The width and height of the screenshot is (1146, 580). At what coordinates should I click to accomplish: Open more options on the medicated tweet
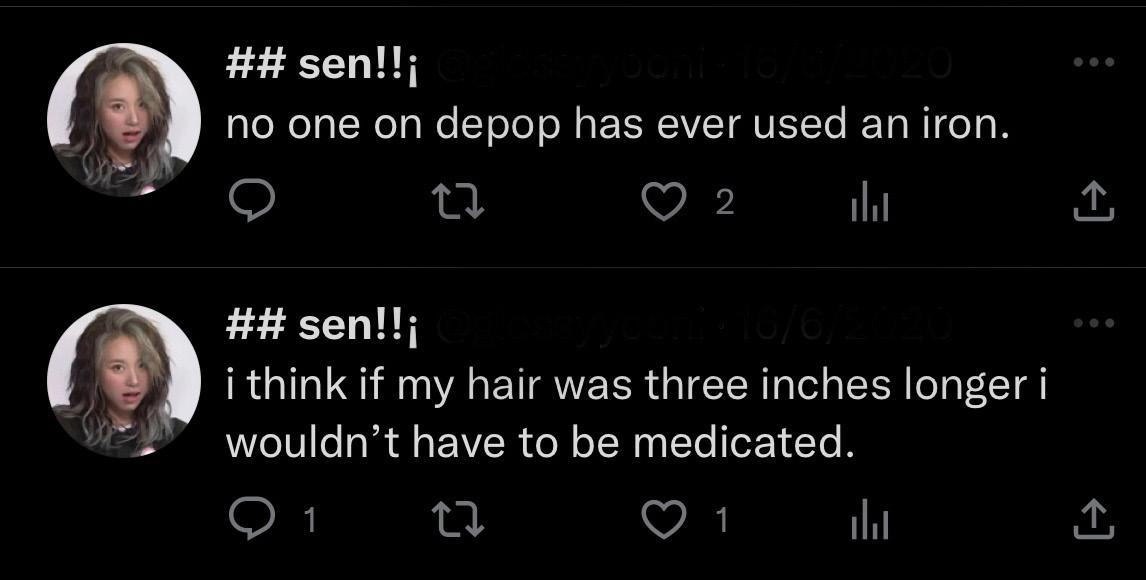click(x=1093, y=324)
